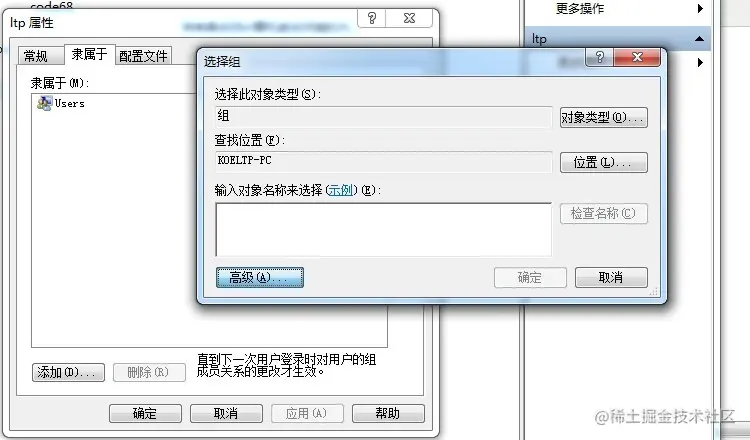Click the 添加 add button
Viewport: 750px width, 440px height.
pyautogui.click(x=68, y=372)
